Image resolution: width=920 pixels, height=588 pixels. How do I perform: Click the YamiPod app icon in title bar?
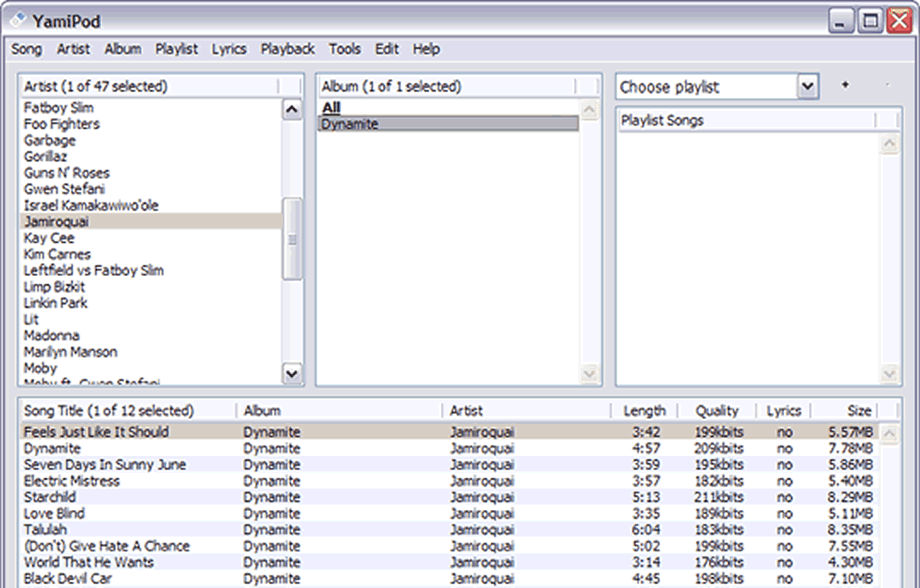click(x=18, y=20)
